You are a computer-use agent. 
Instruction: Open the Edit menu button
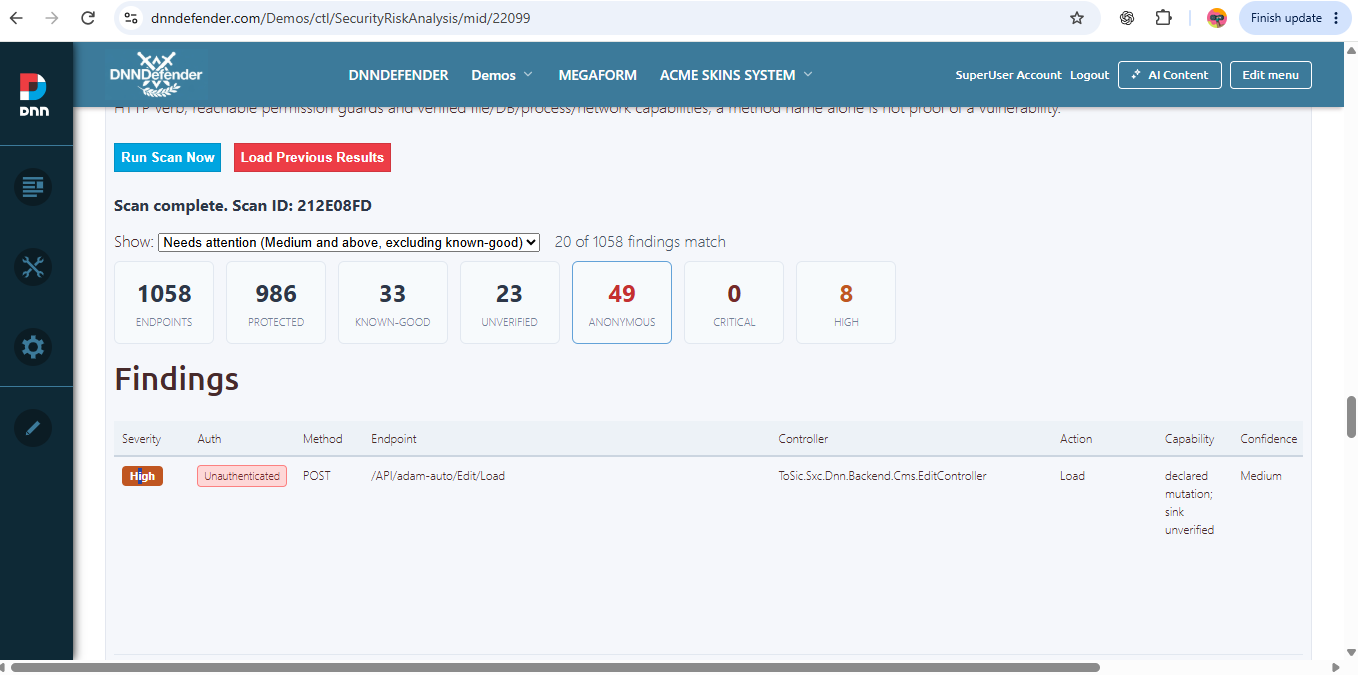point(1270,75)
